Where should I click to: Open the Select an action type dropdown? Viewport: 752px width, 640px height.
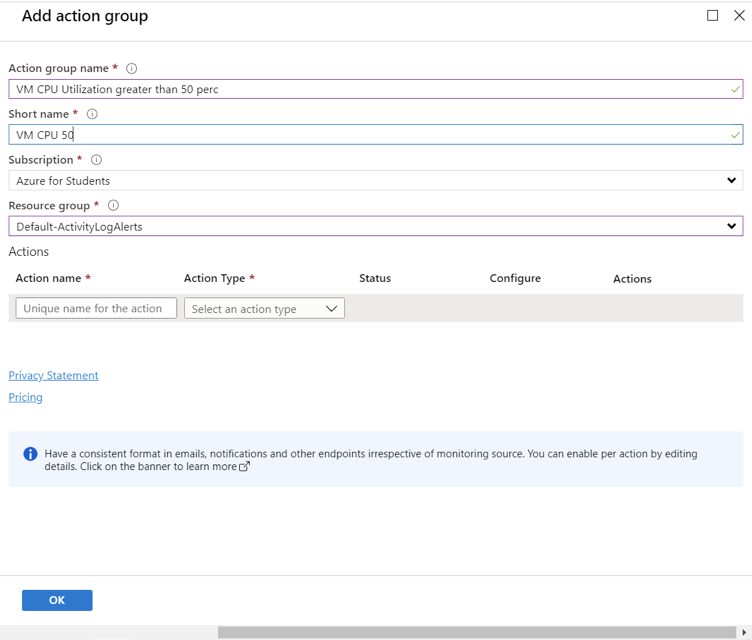pos(265,309)
